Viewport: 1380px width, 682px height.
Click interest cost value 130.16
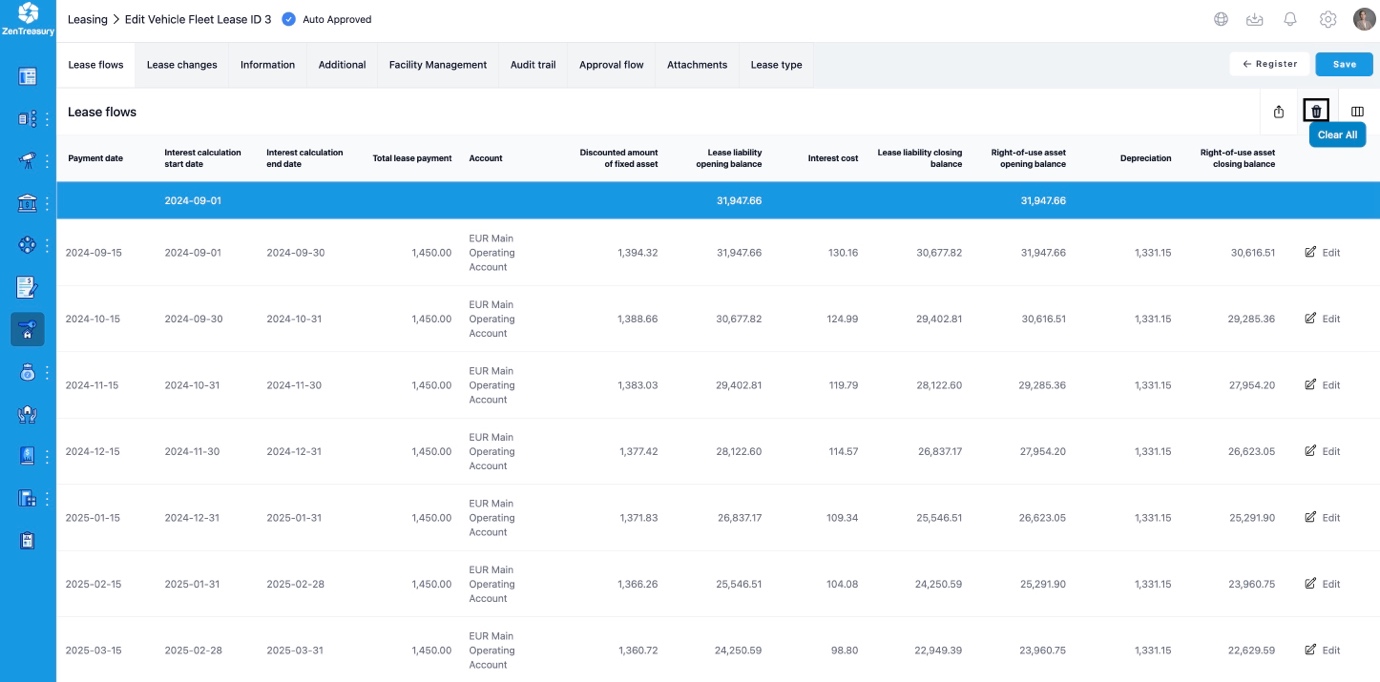coord(843,253)
